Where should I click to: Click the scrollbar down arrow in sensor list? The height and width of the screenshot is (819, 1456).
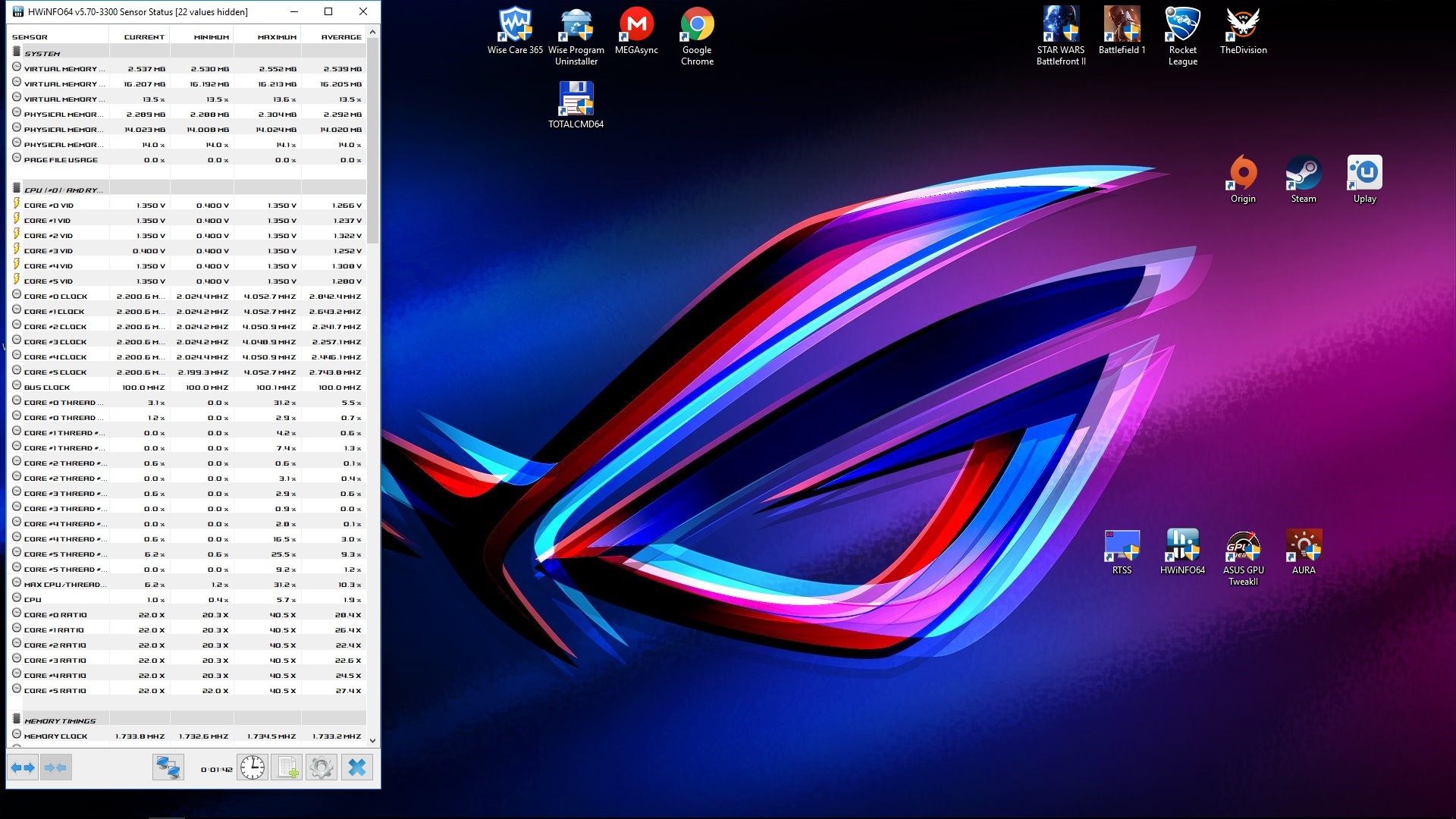[x=372, y=740]
